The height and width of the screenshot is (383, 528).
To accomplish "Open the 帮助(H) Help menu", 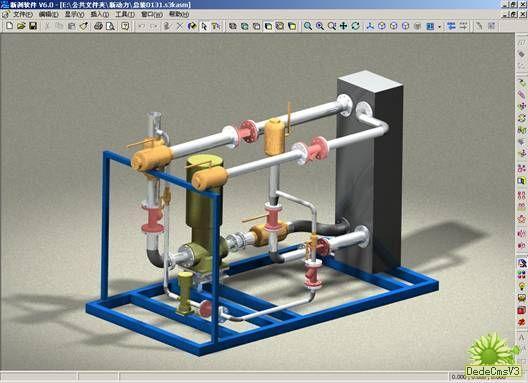I will (179, 14).
